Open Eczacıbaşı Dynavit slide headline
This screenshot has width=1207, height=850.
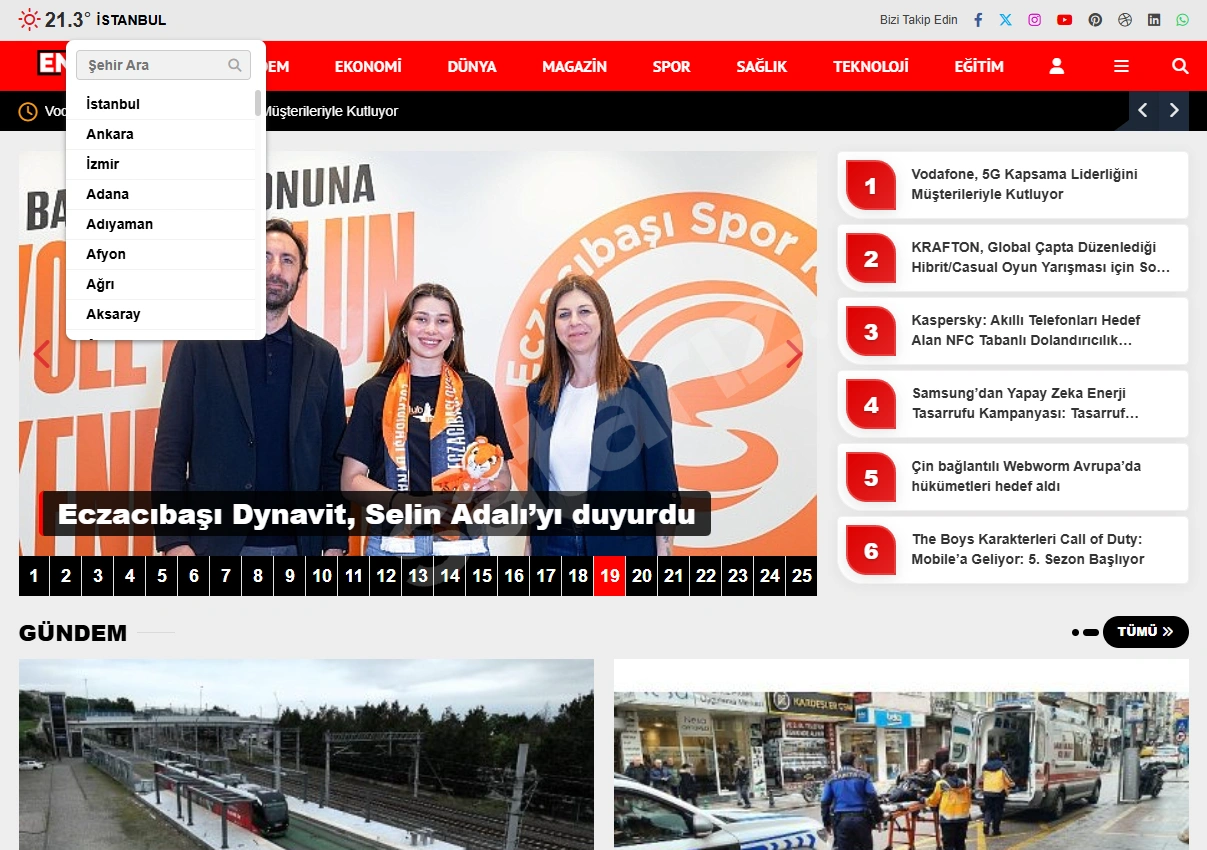pos(376,514)
